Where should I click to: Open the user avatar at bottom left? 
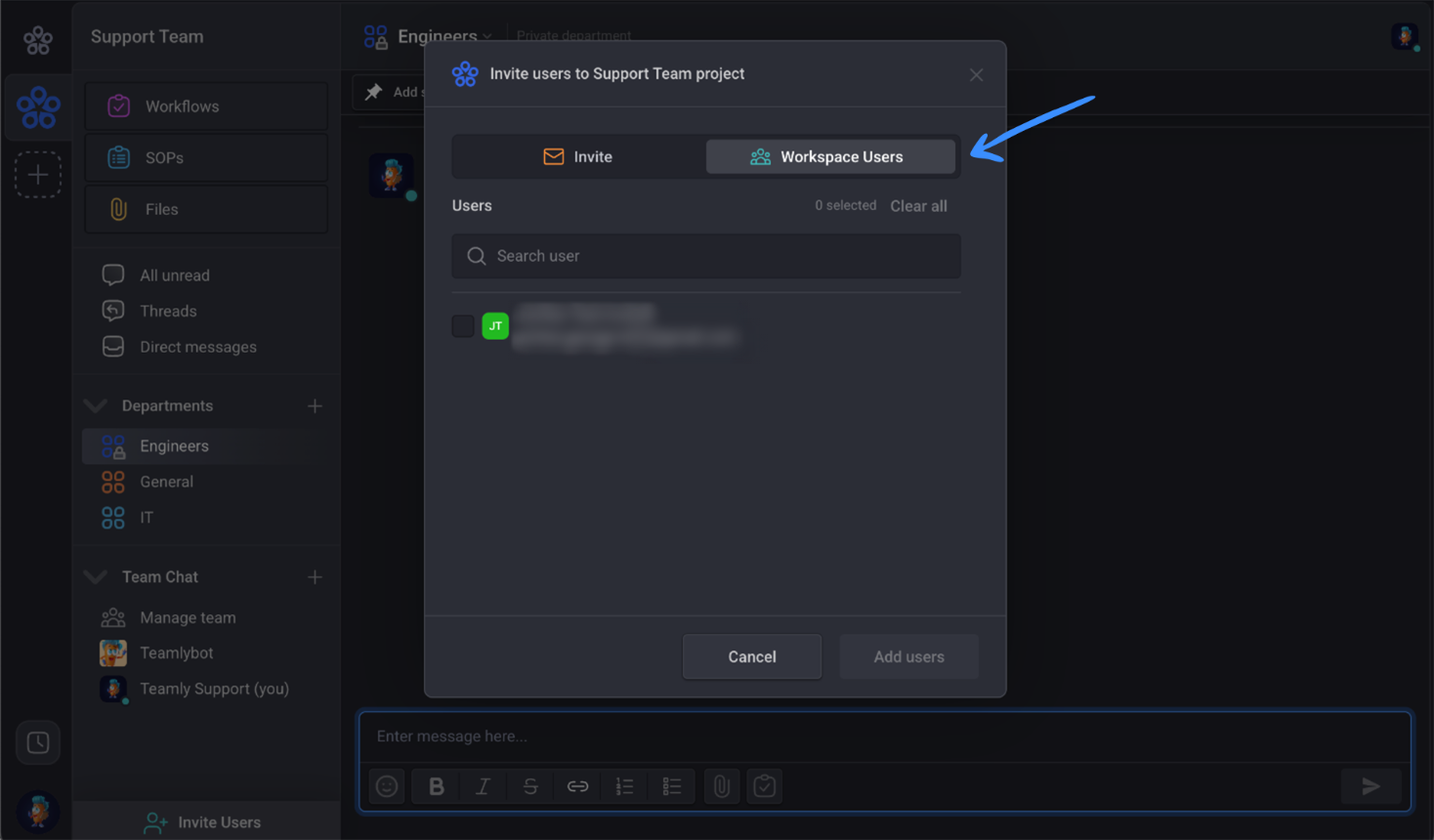38,812
